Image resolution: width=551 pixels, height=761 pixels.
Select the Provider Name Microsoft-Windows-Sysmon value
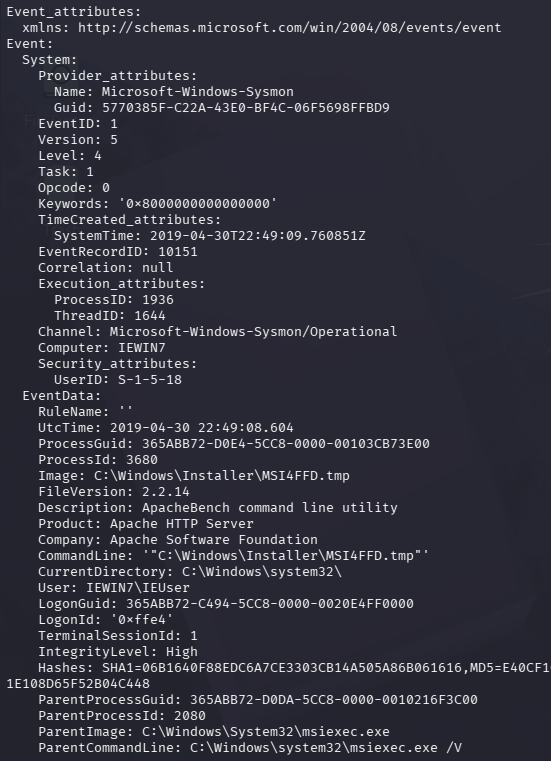pyautogui.click(x=198, y=92)
